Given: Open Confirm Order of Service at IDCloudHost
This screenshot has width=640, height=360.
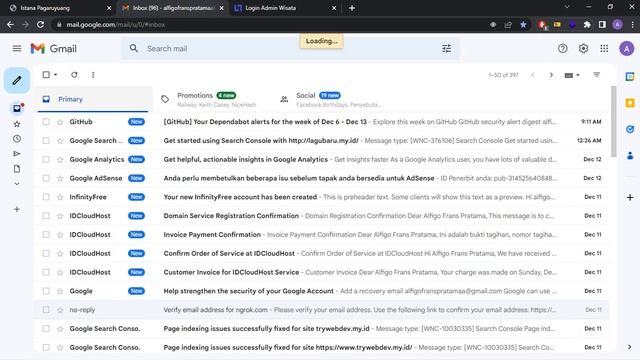Looking at the screenshot, I should coord(321,253).
